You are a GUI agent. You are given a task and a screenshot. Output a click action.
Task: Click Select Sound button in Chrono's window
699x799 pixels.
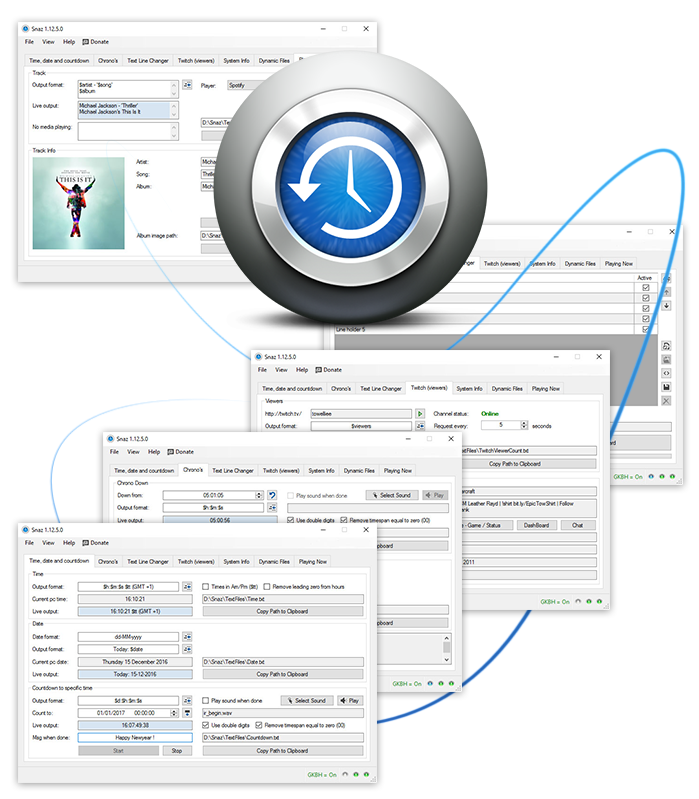pyautogui.click(x=392, y=495)
